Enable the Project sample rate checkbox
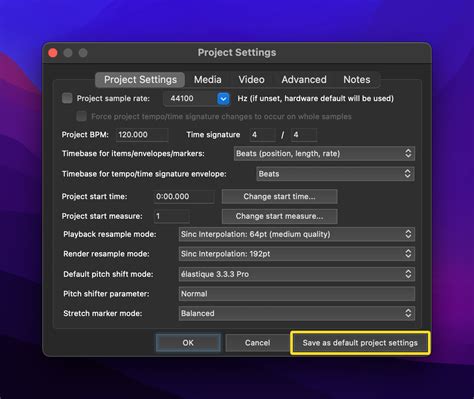The image size is (474, 399). 67,98
